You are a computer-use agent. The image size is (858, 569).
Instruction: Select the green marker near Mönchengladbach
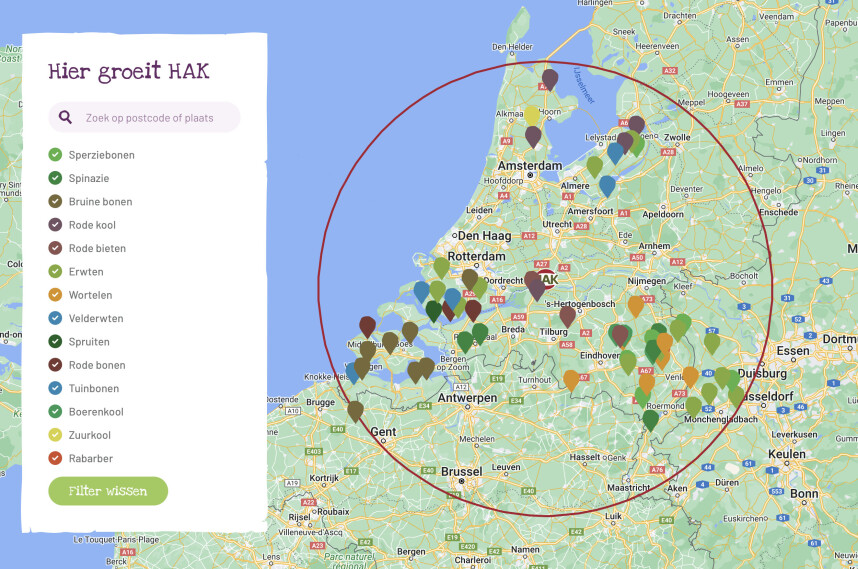pyautogui.click(x=693, y=407)
